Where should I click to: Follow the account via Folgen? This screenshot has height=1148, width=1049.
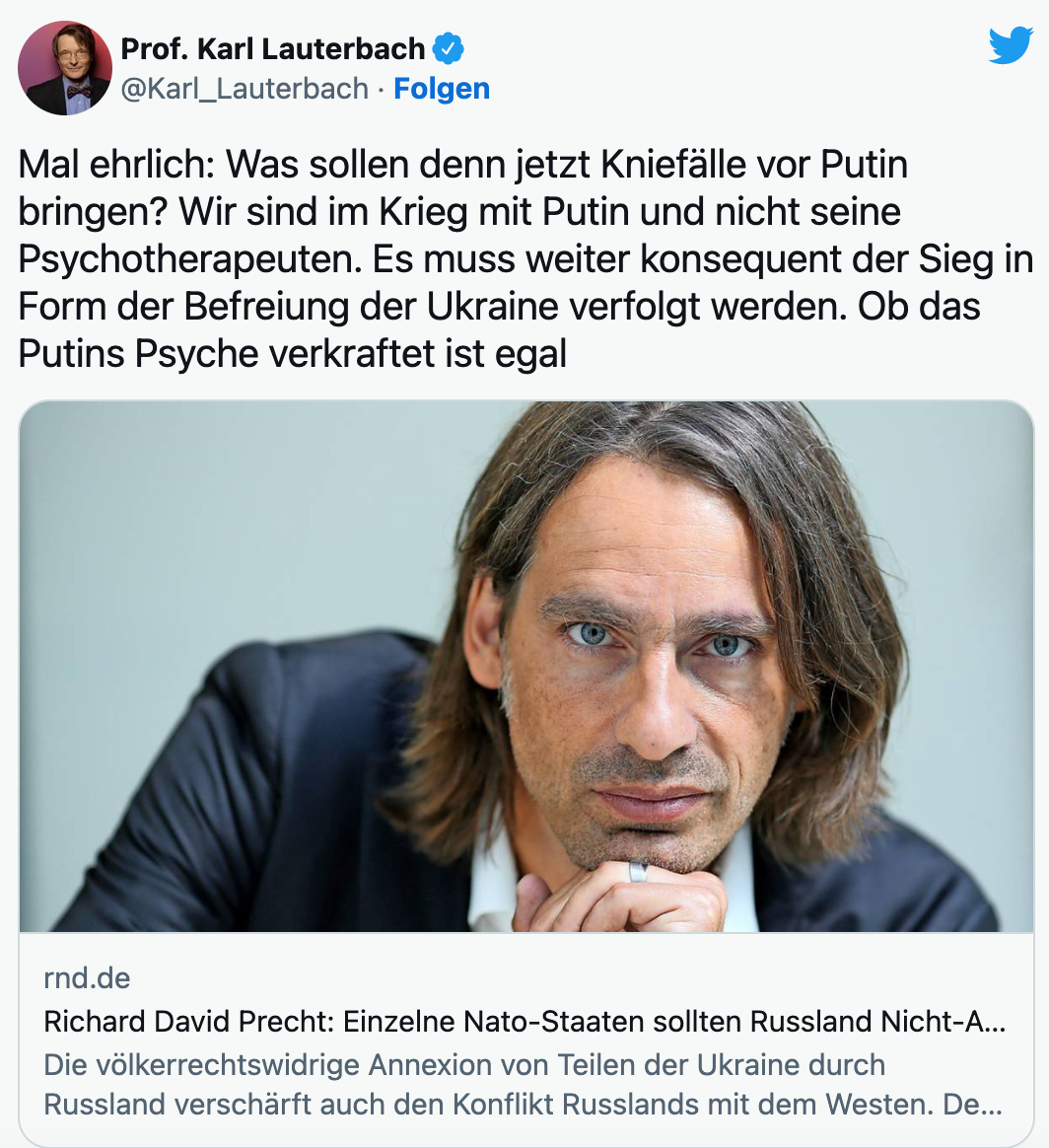(x=442, y=89)
